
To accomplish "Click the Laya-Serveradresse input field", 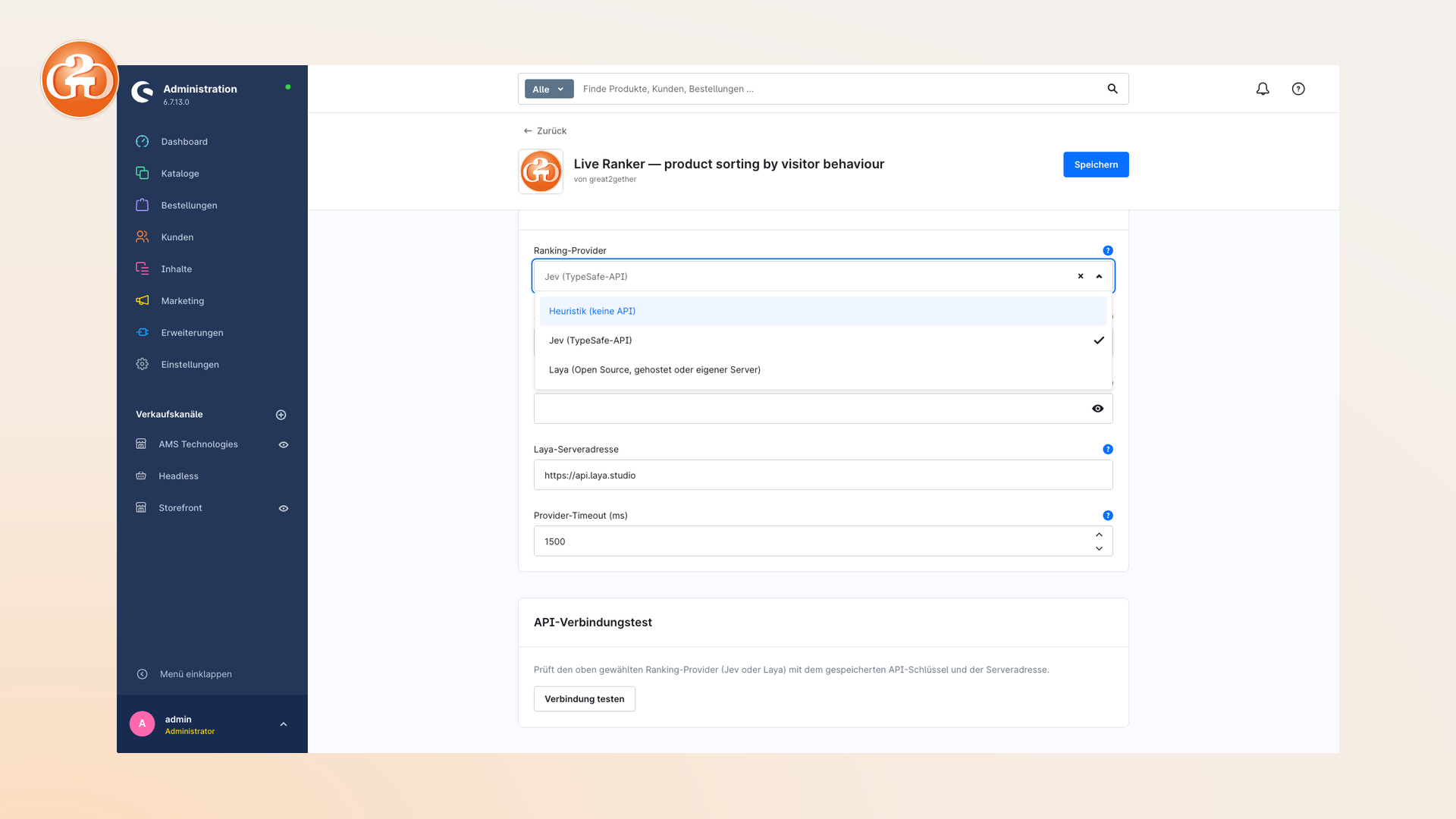I will click(x=823, y=475).
